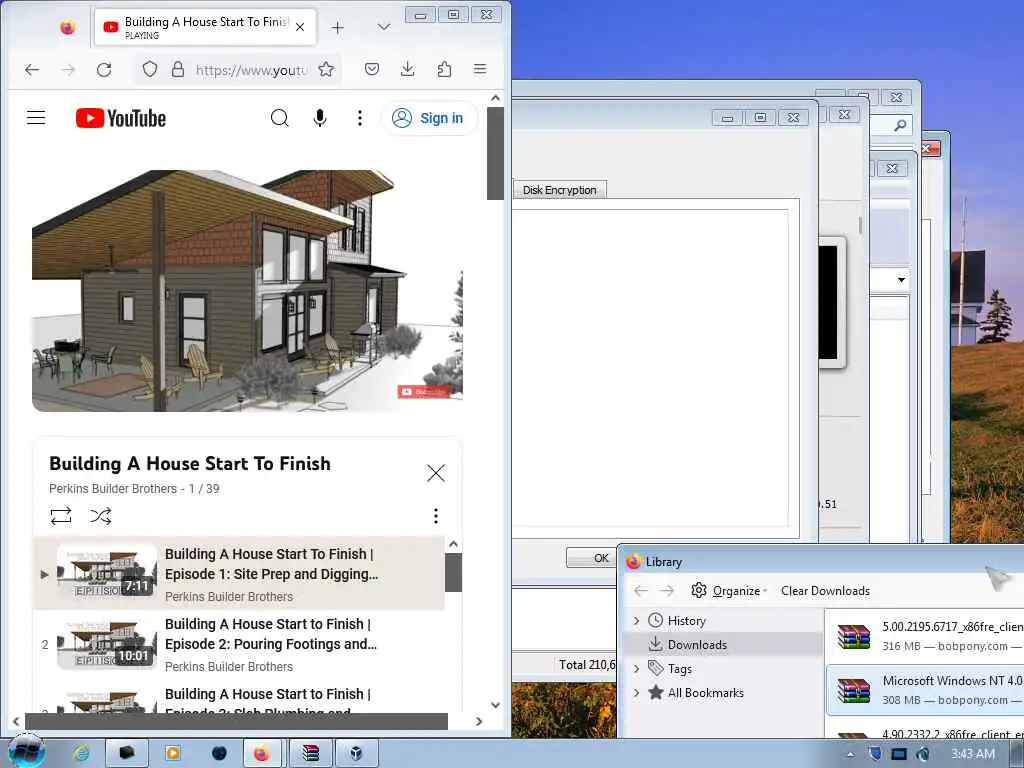The width and height of the screenshot is (1024, 768).
Task: Open YouTube settings three-dot menu
Action: pyautogui.click(x=359, y=118)
